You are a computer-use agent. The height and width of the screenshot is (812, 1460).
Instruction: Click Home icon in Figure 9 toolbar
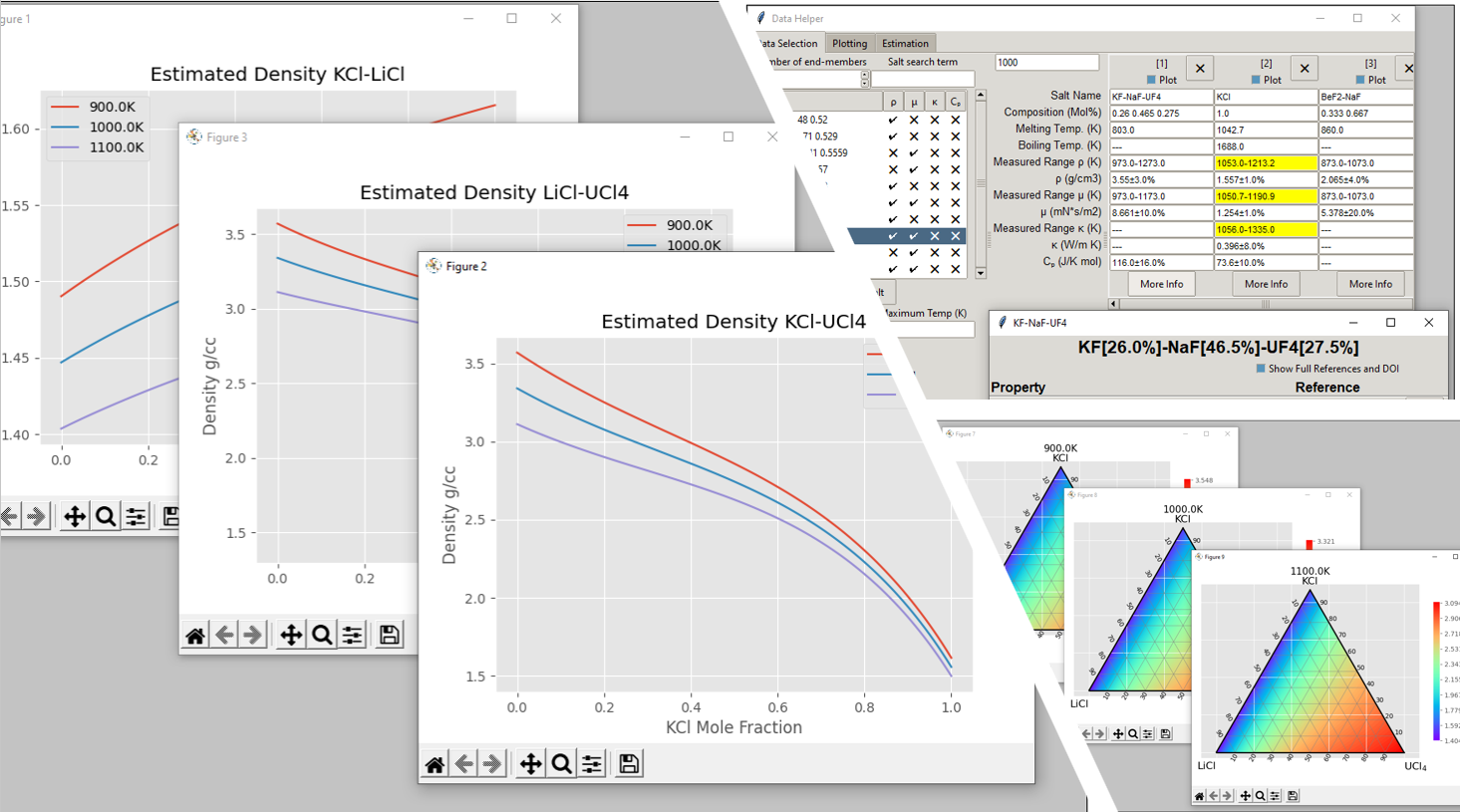1200,796
